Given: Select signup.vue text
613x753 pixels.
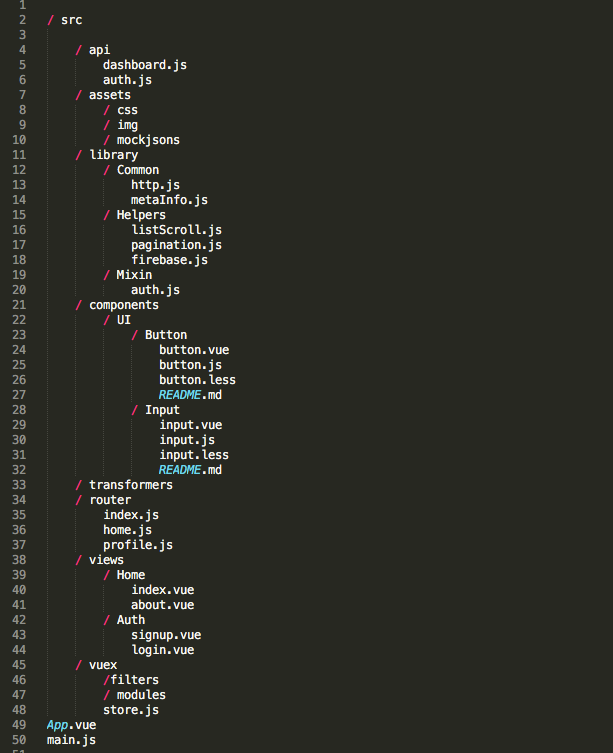Looking at the screenshot, I should click(166, 635).
